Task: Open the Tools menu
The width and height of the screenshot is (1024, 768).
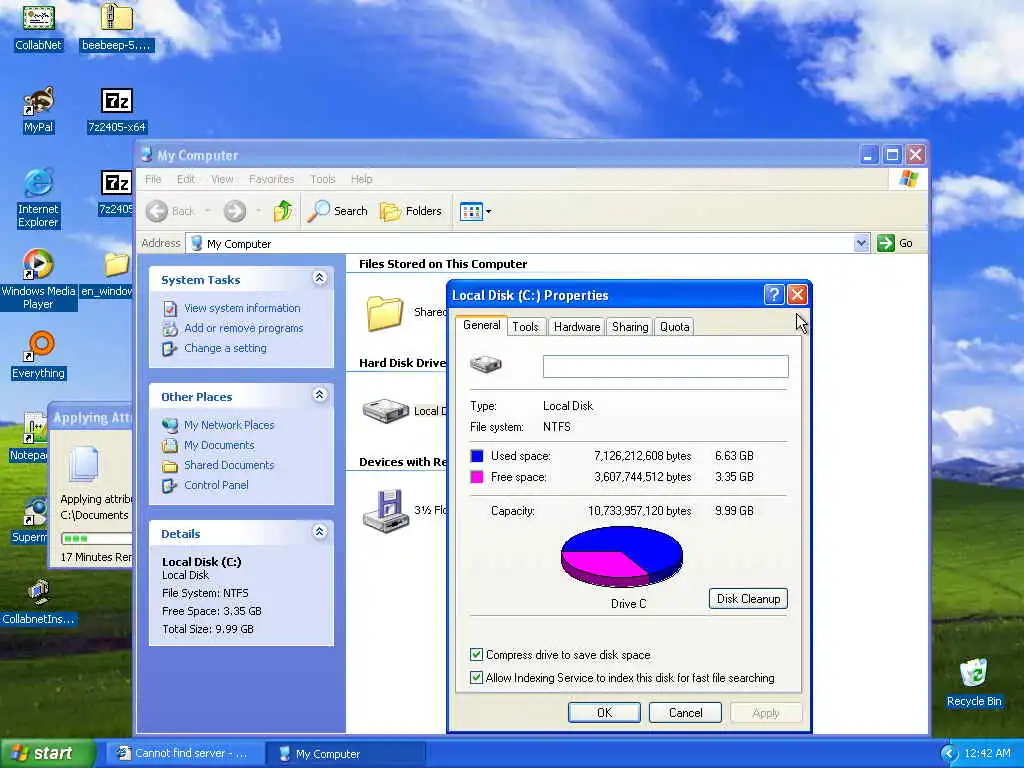Action: [x=323, y=179]
